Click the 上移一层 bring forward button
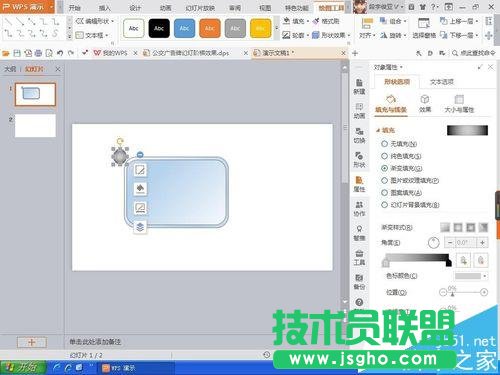500x375 pixels. [459, 21]
